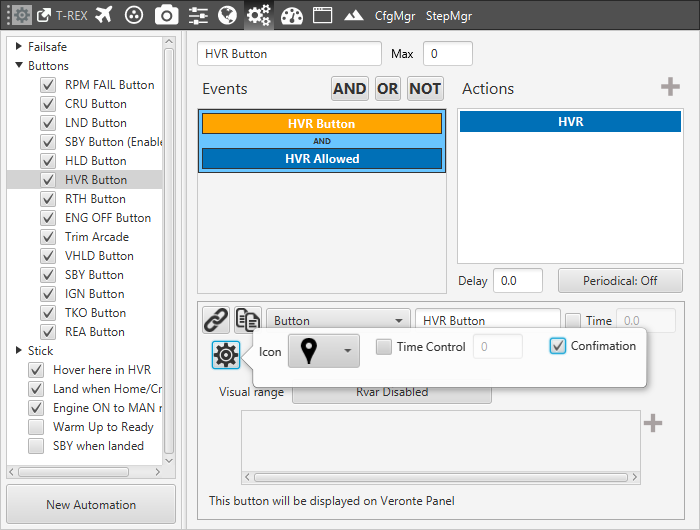Open the circular connections icon
The height and width of the screenshot is (530, 700).
134,15
